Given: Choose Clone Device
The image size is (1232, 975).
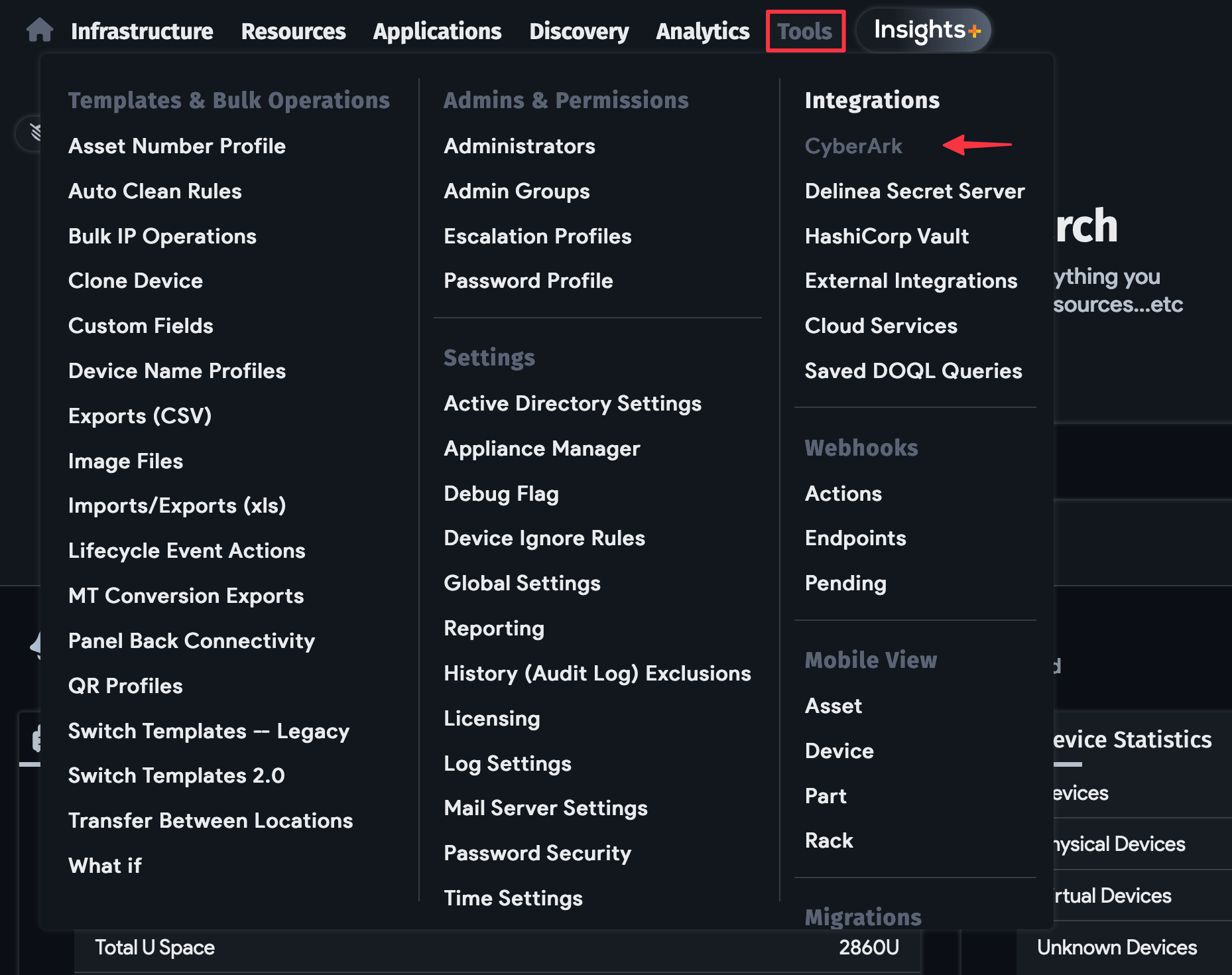Looking at the screenshot, I should [x=135, y=281].
